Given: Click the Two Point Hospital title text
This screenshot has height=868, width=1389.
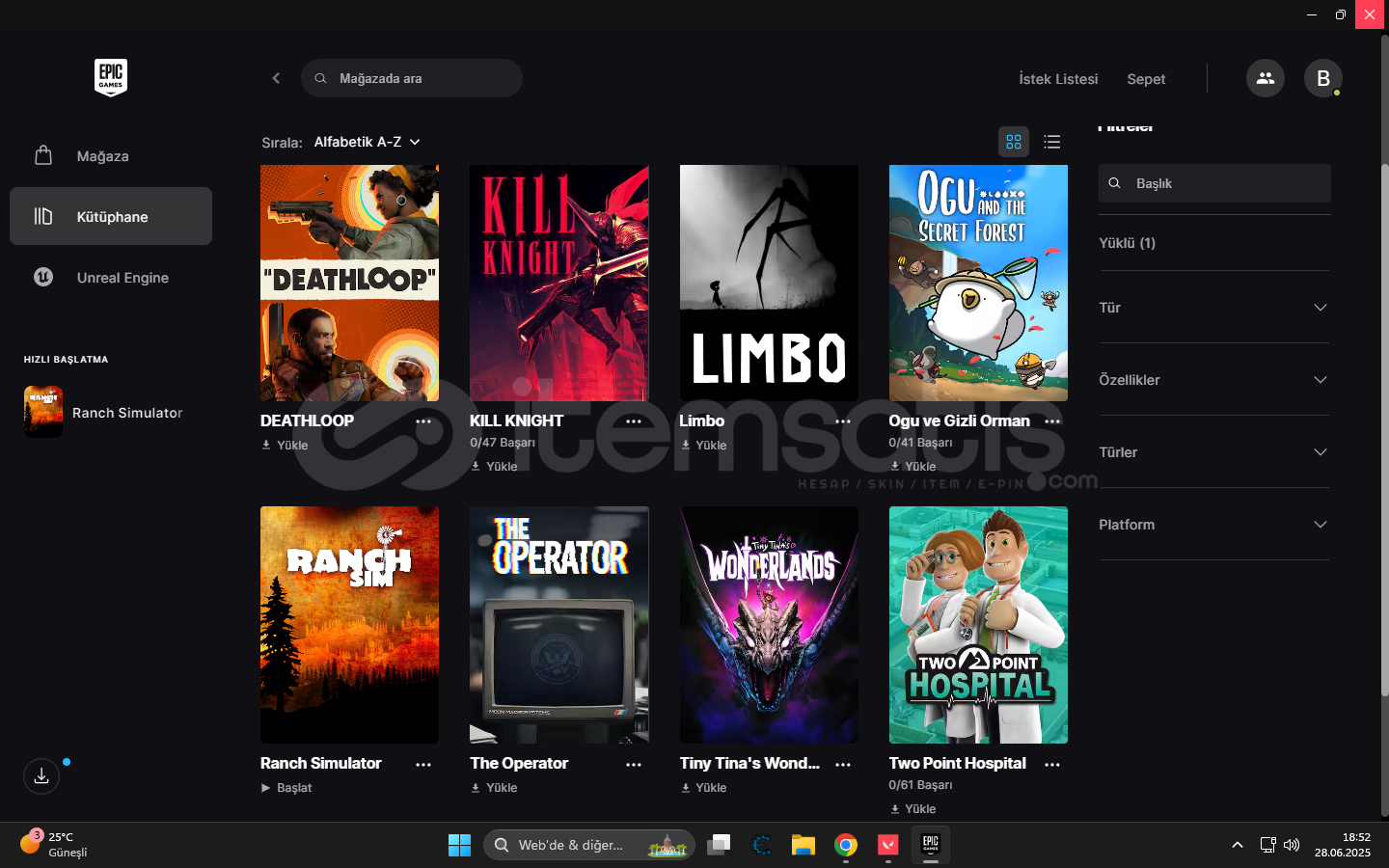Looking at the screenshot, I should (x=957, y=763).
